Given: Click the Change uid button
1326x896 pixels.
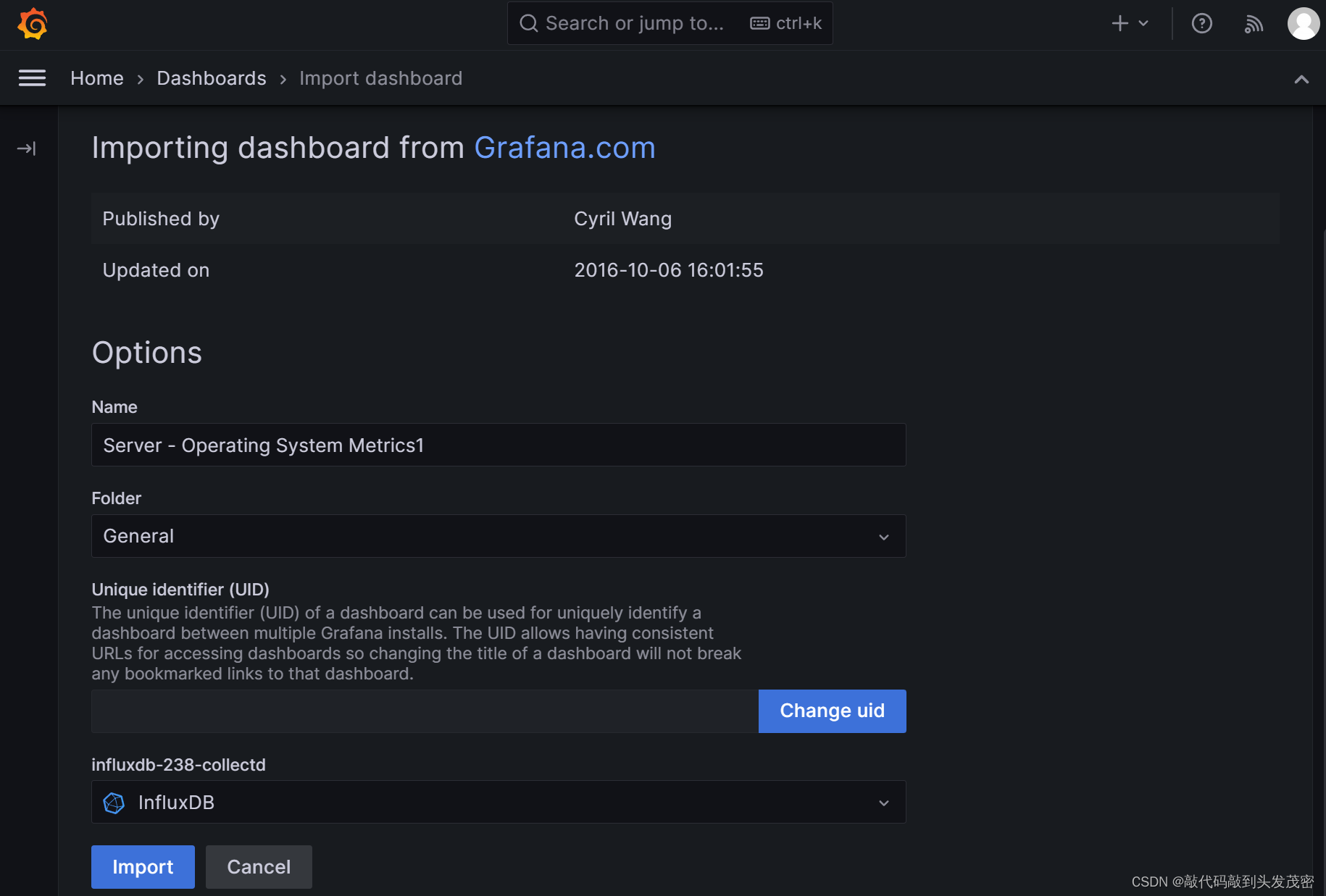Looking at the screenshot, I should point(832,711).
